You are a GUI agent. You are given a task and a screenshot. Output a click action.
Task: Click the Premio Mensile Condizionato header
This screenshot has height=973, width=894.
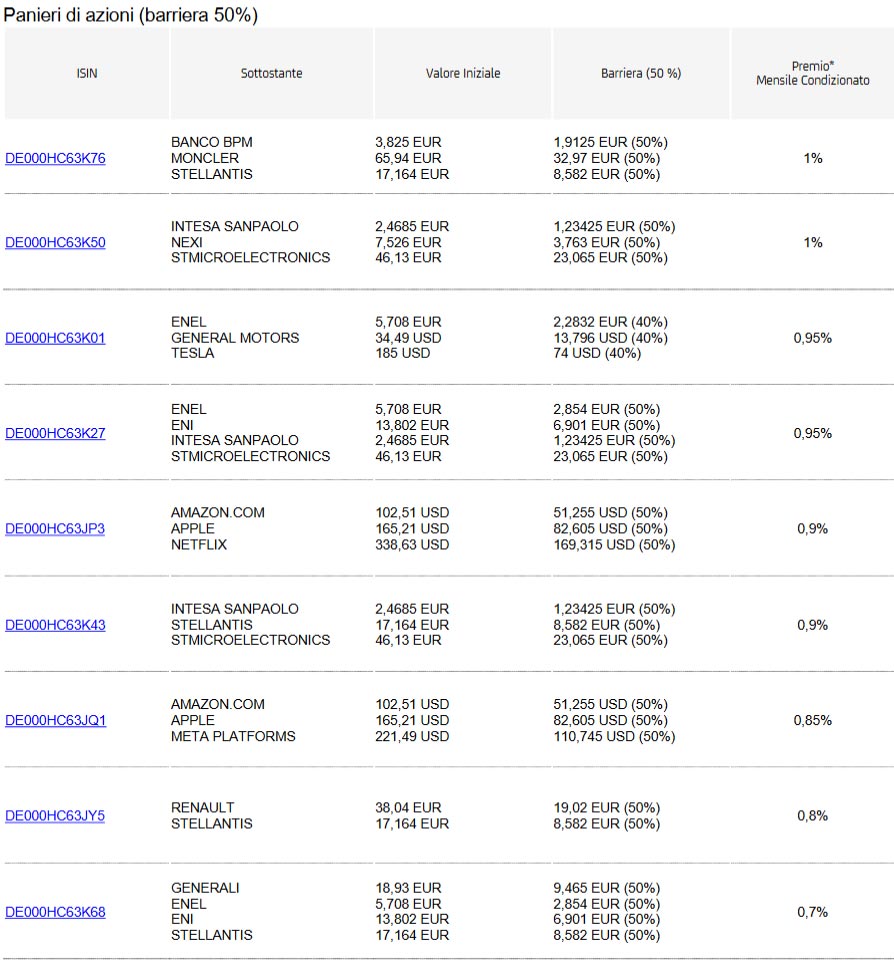(813, 74)
